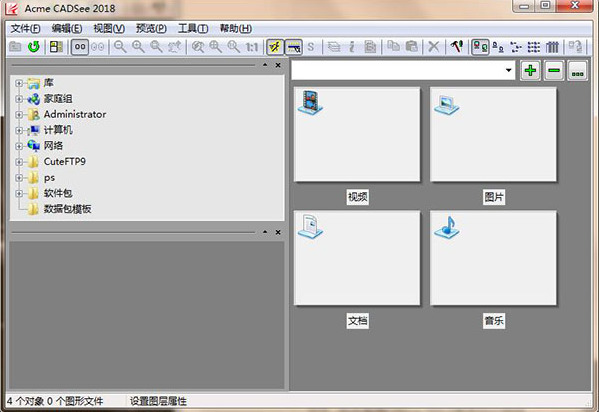Screen dimensions: 599x412
Task: Click the zoom previous magnifier icon
Action: 198,47
